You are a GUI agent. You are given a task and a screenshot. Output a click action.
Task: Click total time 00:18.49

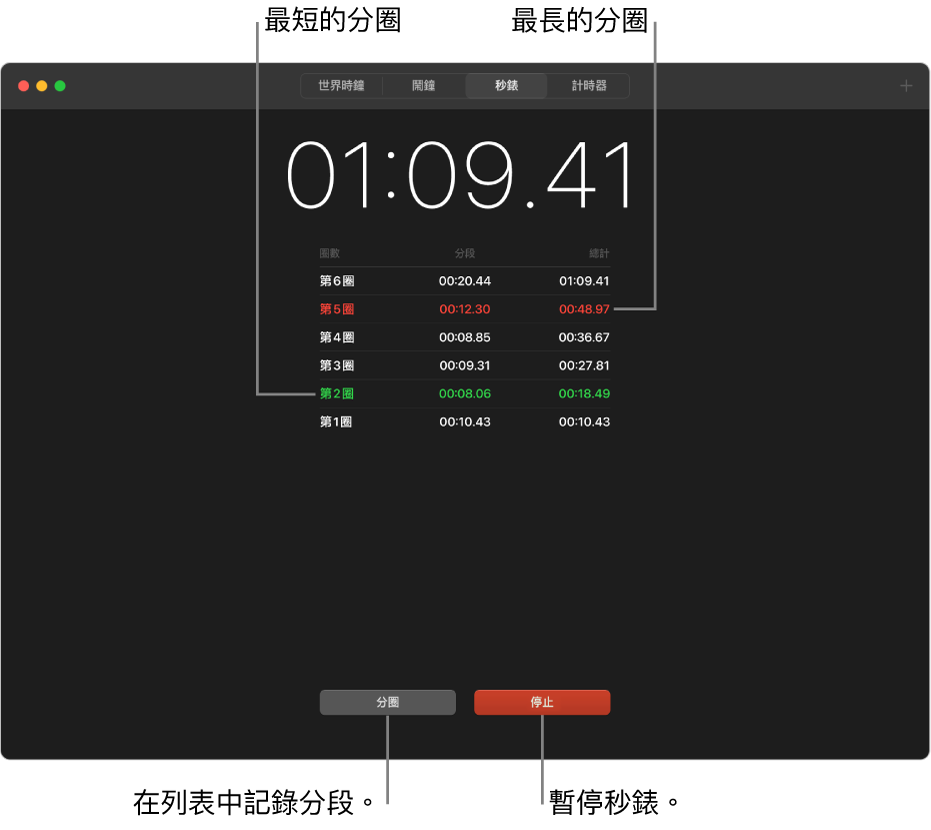(x=584, y=394)
